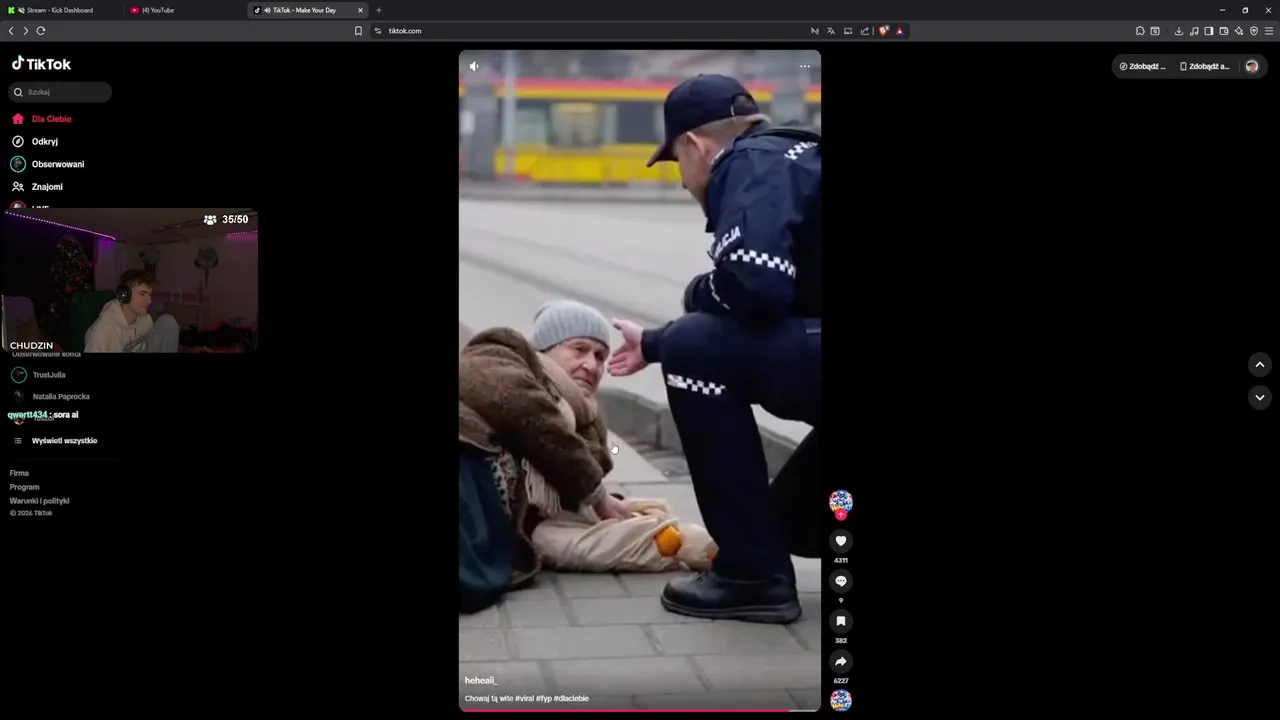1280x720 pixels.
Task: Open the Brave Rewards triangle icon
Action: (x=899, y=31)
